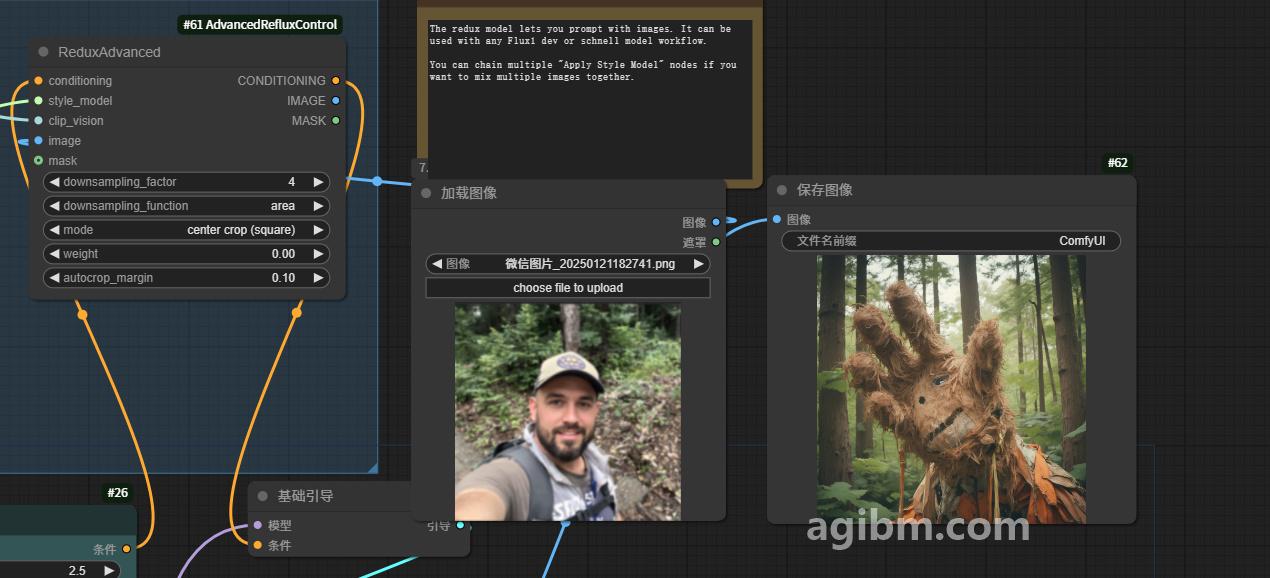Click the downsampling_factor value 4
The image size is (1270, 578).
pos(292,182)
